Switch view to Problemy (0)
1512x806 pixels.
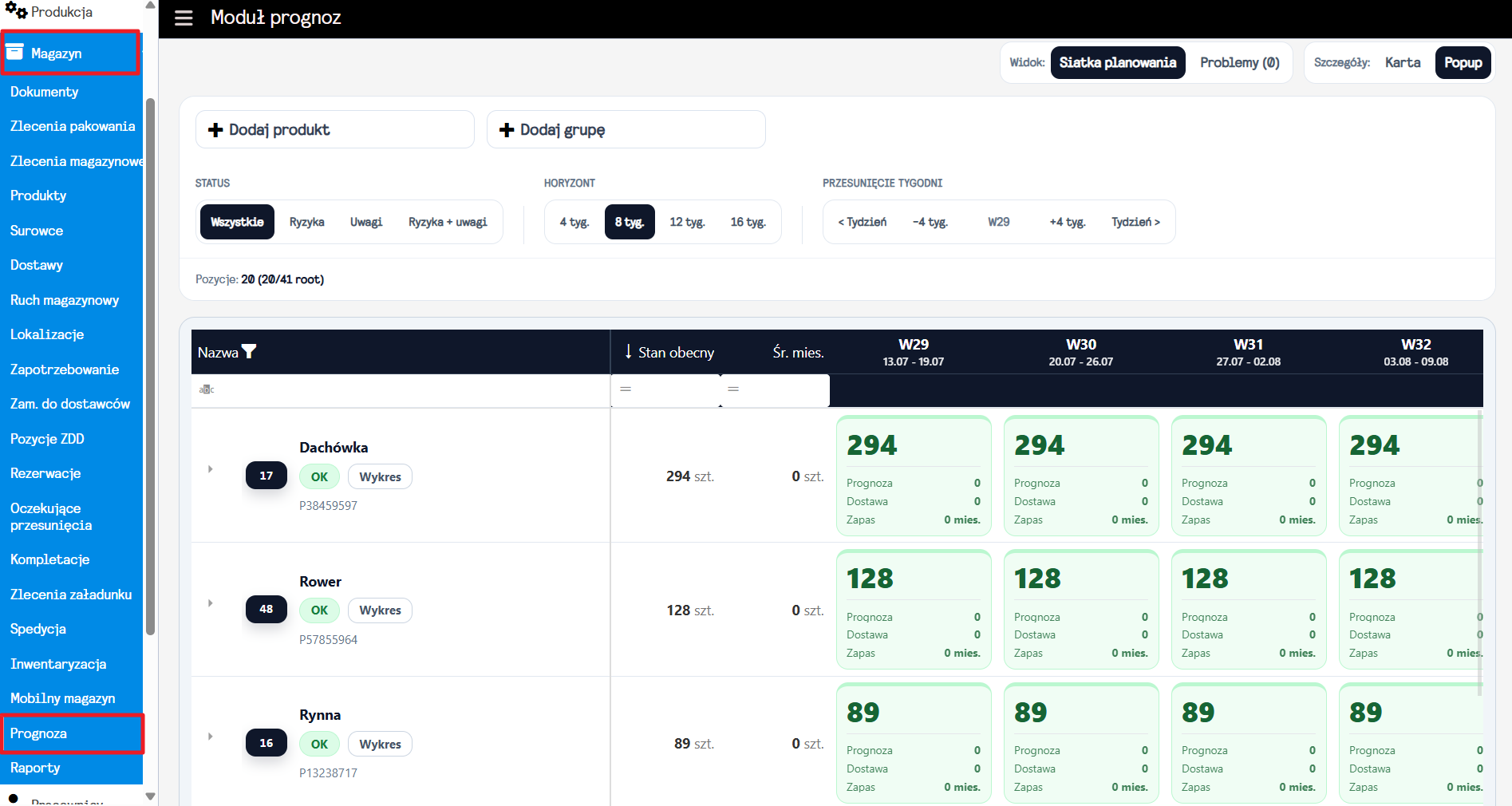(1240, 62)
